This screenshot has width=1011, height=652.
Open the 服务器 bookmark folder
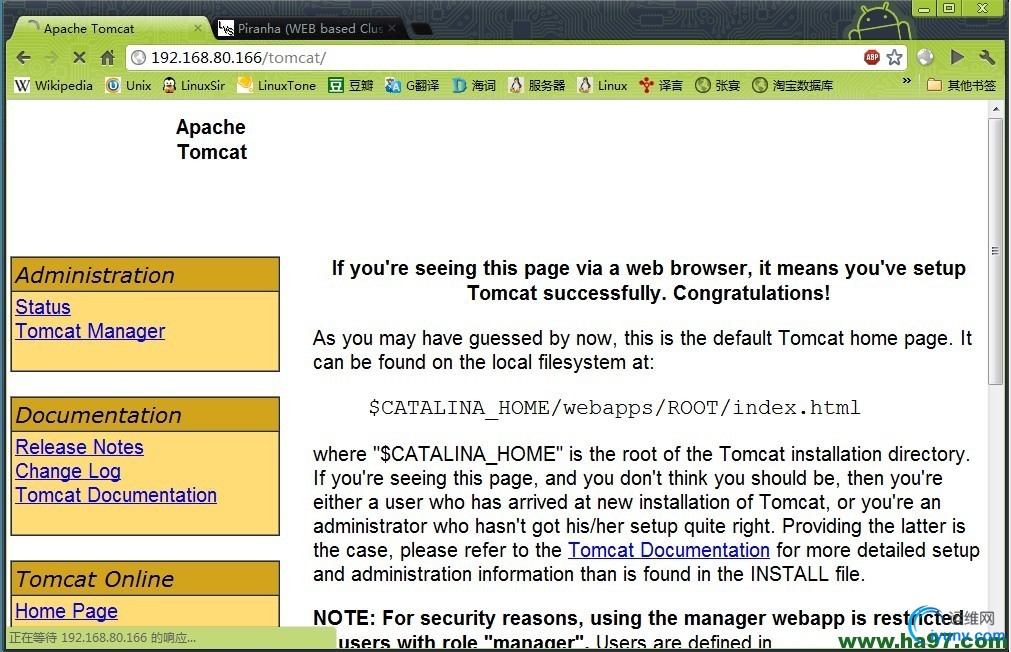(x=536, y=85)
